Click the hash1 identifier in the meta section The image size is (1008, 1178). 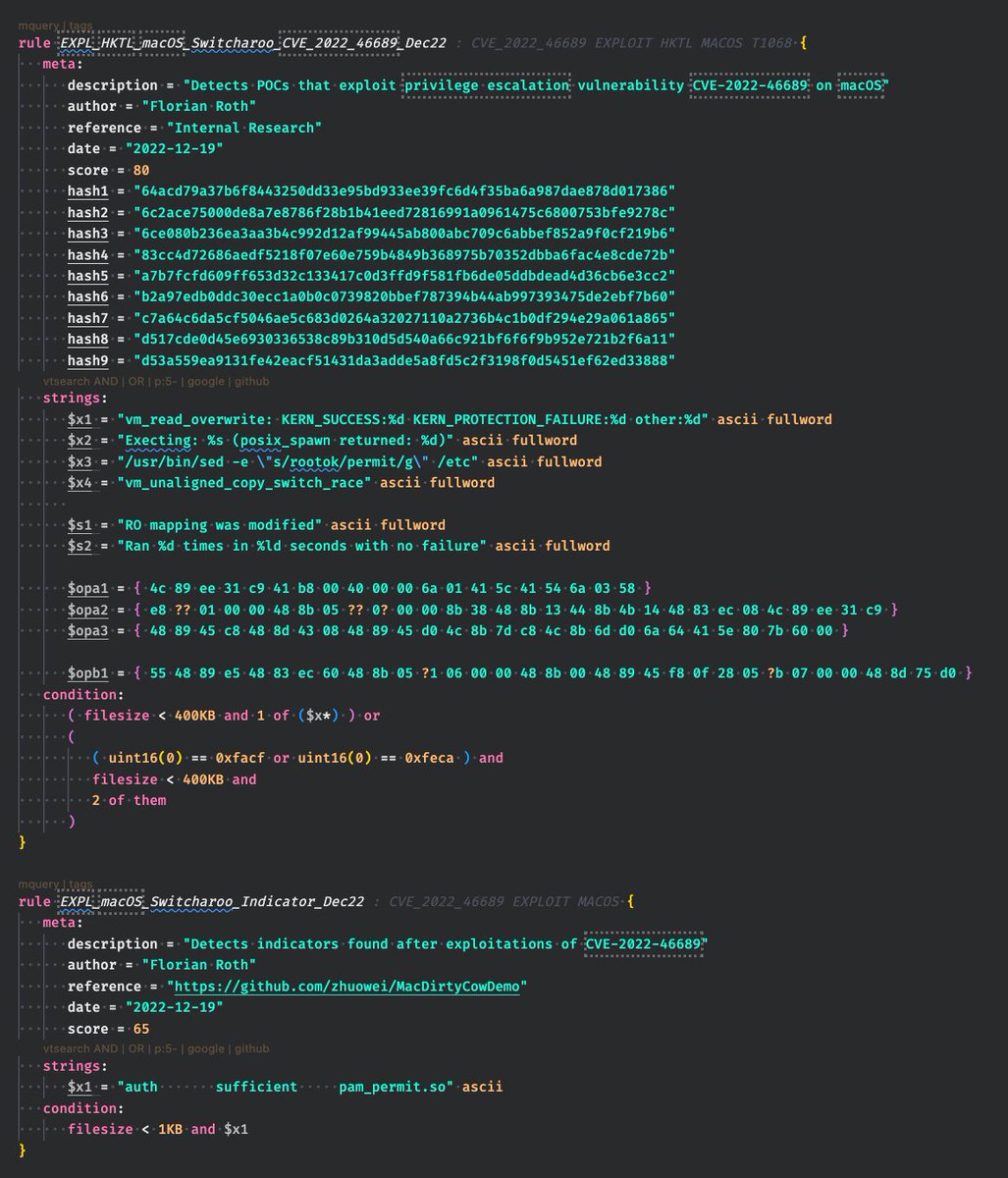click(86, 190)
